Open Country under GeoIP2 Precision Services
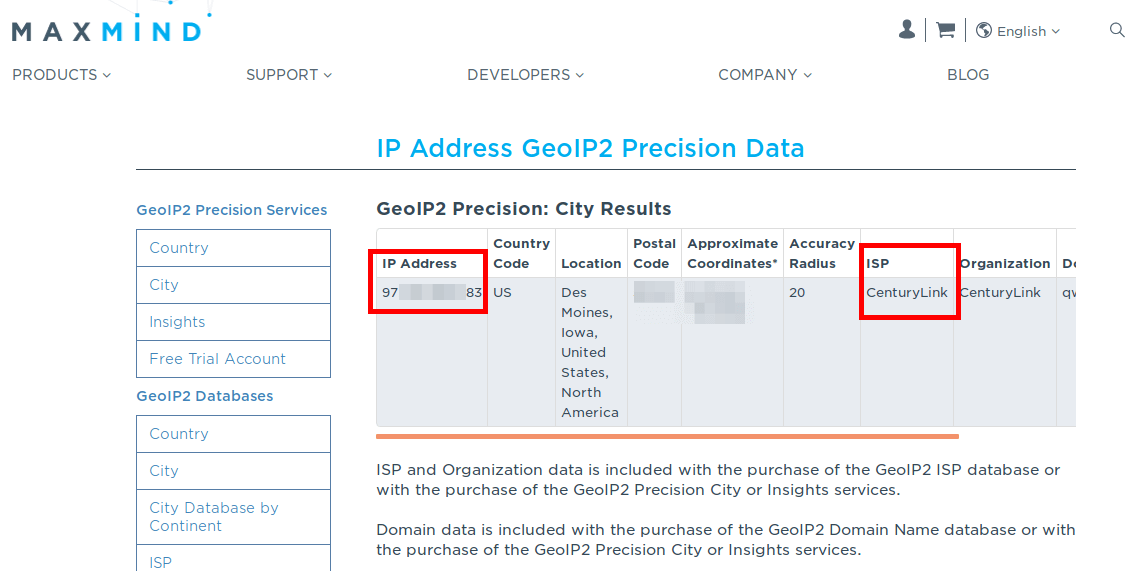Viewport: 1125px width, 571px height. coord(233,248)
